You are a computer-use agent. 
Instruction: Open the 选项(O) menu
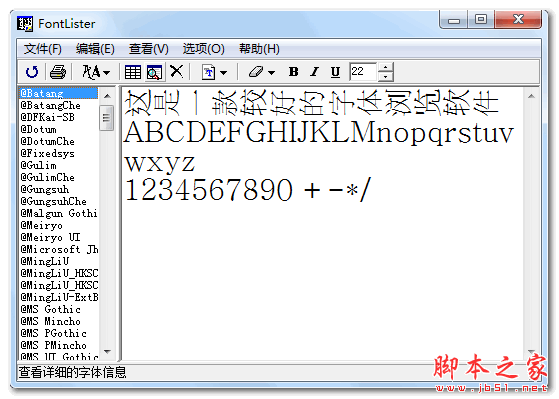pyautogui.click(x=204, y=49)
